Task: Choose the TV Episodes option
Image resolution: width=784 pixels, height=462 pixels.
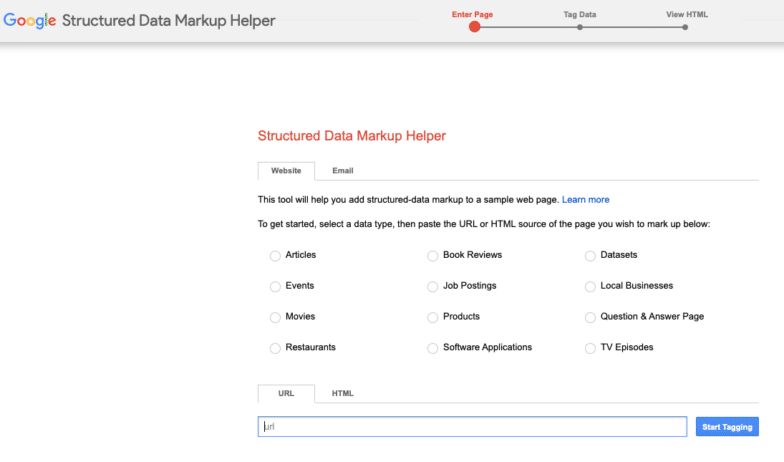Action: pyautogui.click(x=590, y=349)
